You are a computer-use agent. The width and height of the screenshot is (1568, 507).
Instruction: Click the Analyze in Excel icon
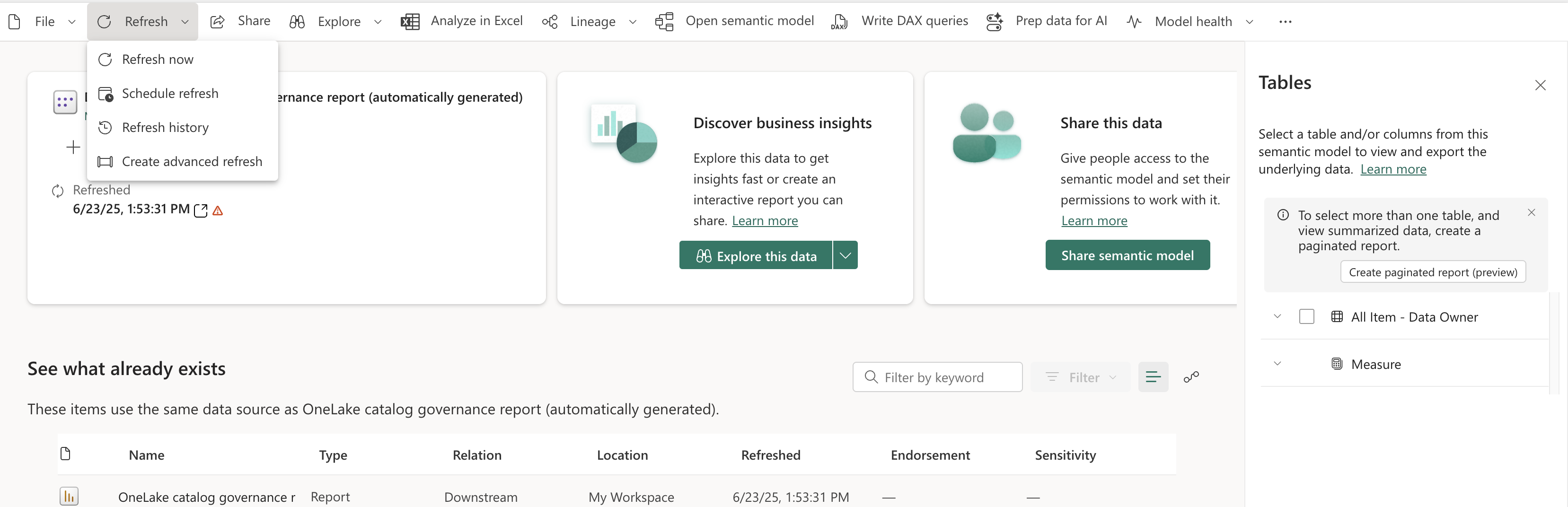[x=410, y=22]
